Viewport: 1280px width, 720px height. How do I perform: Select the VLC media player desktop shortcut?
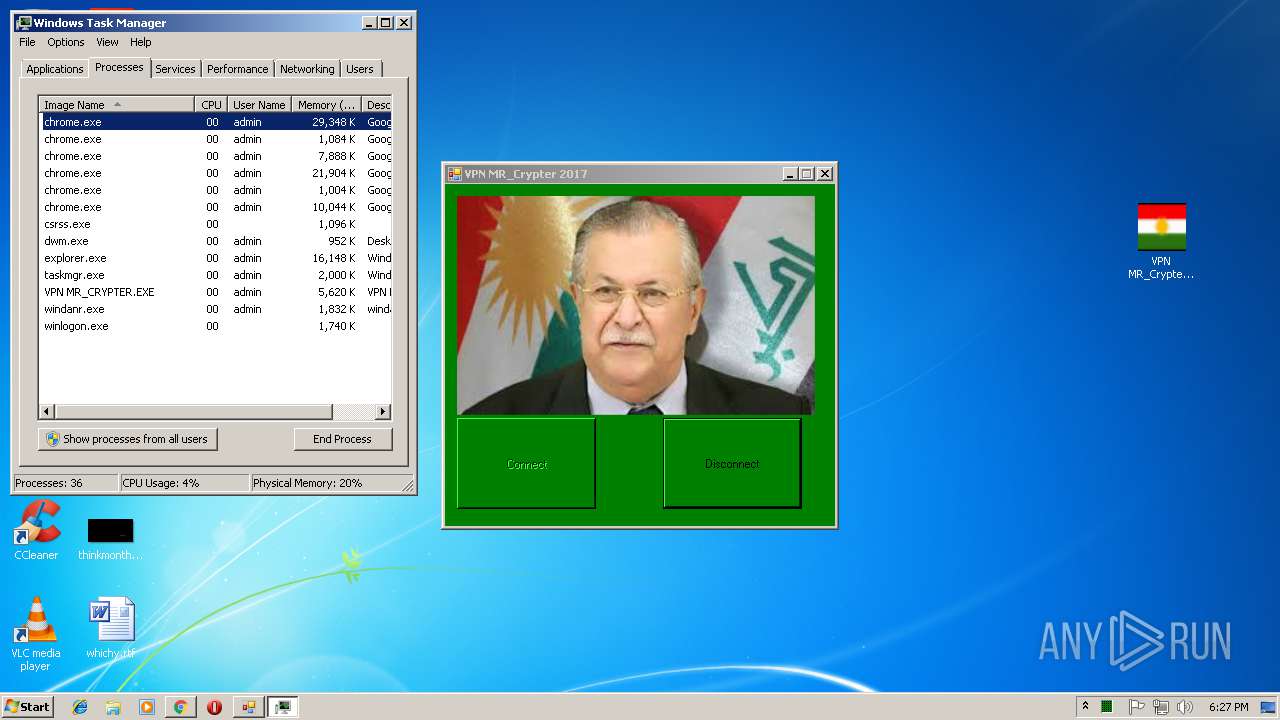coord(36,633)
